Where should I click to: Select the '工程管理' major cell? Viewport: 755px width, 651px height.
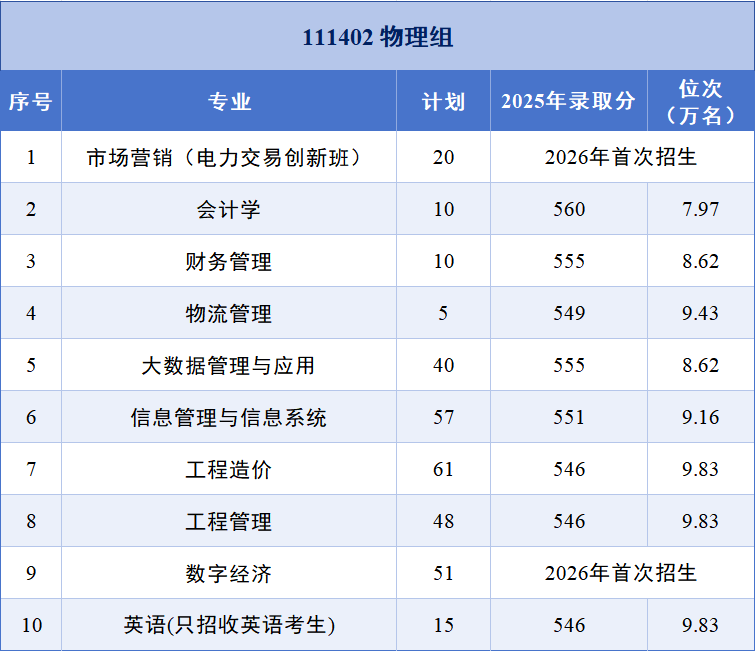tap(229, 521)
